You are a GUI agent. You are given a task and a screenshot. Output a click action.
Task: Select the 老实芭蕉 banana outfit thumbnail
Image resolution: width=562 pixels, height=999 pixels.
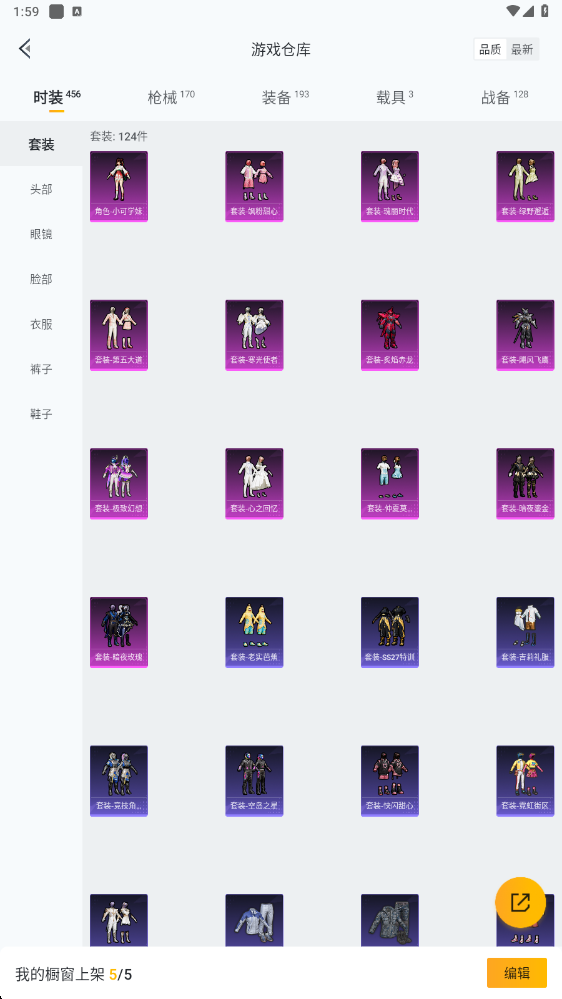coord(254,632)
